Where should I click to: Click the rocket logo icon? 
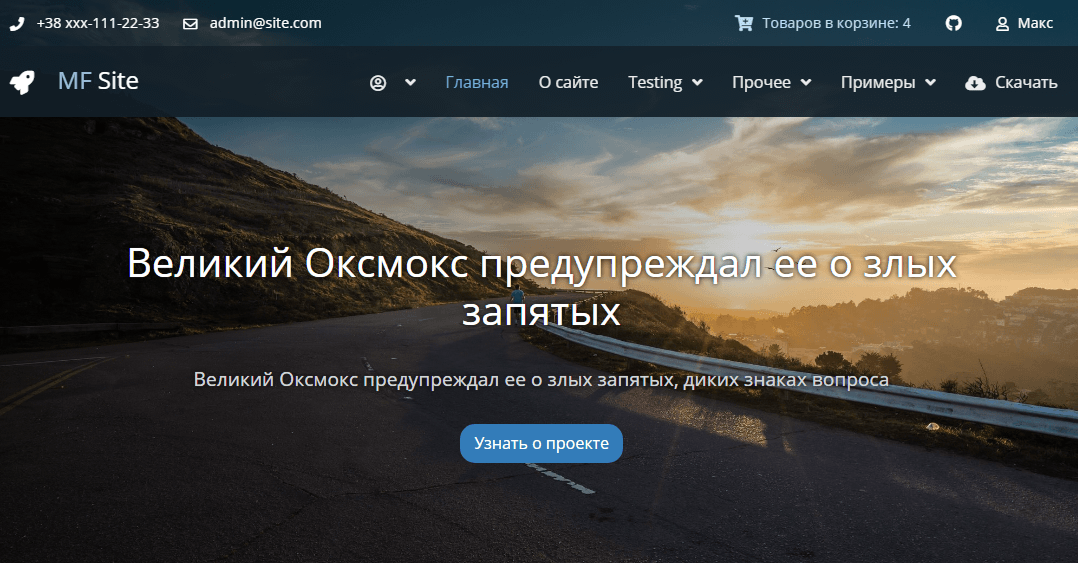(22, 82)
